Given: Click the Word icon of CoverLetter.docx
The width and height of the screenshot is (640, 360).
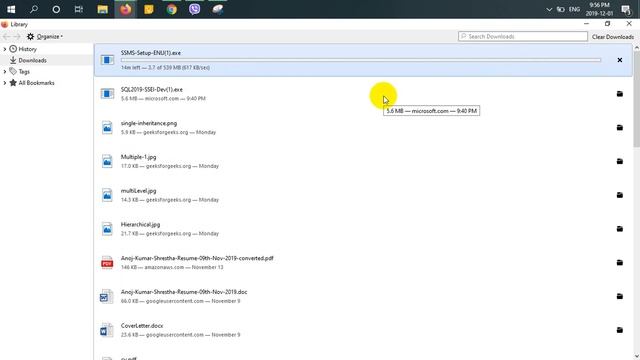Looking at the screenshot, I should click(107, 330).
